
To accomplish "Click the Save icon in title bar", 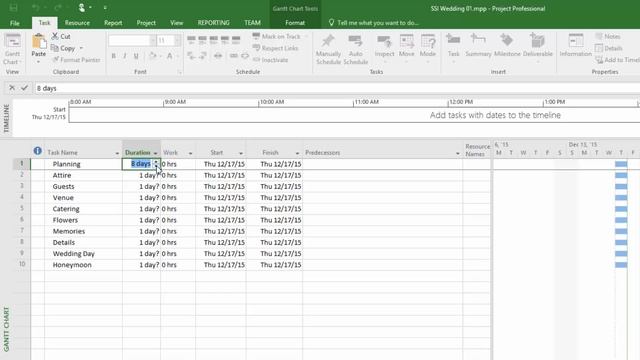I will click(13, 8).
